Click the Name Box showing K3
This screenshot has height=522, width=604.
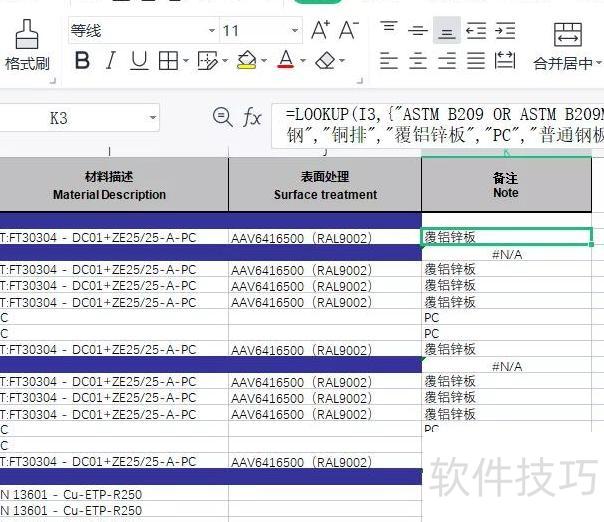(x=59, y=118)
